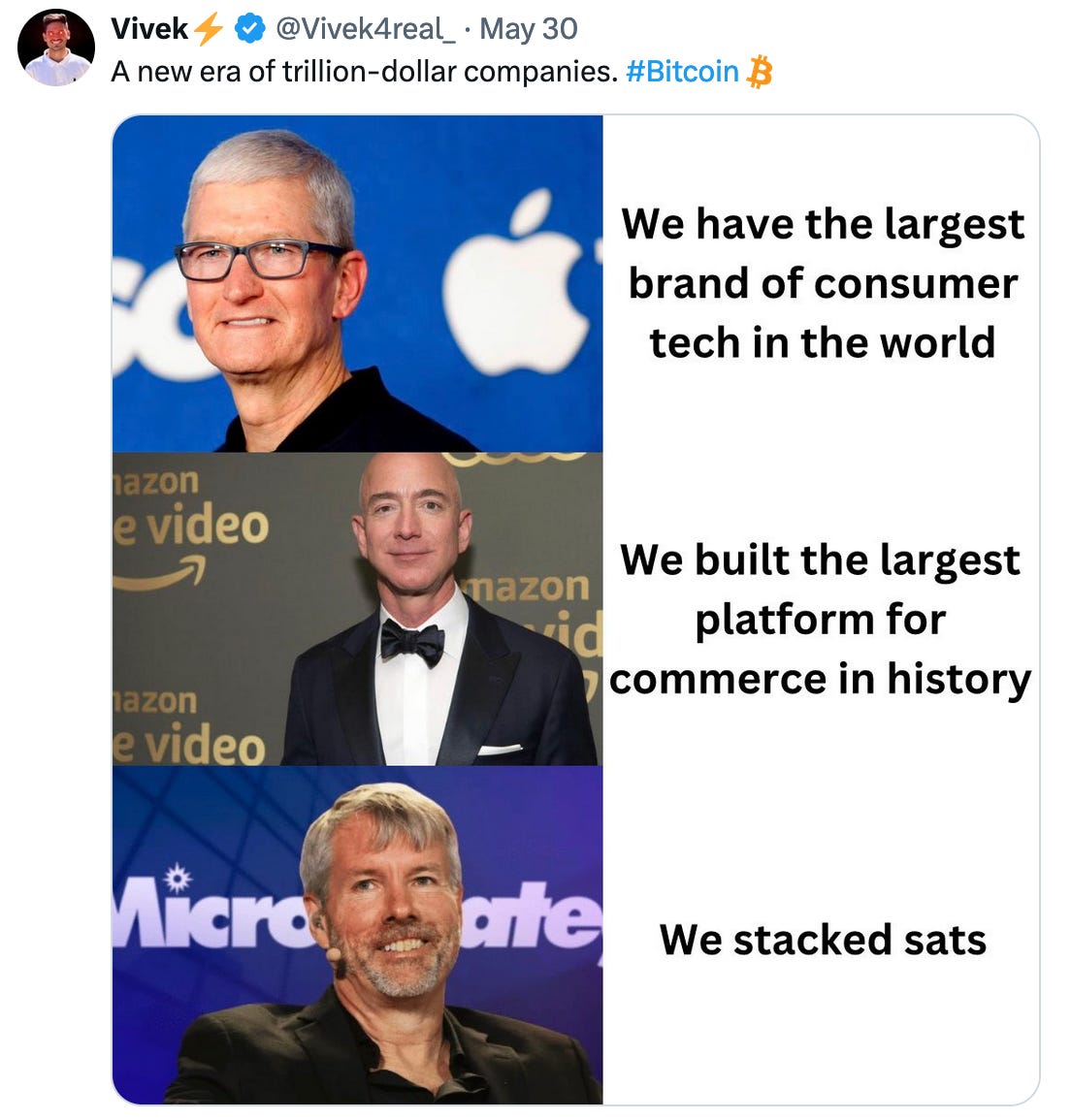The image size is (1071, 1120).
Task: Click the MicroStrategy sunburst symbol above logo
Action: point(177,879)
